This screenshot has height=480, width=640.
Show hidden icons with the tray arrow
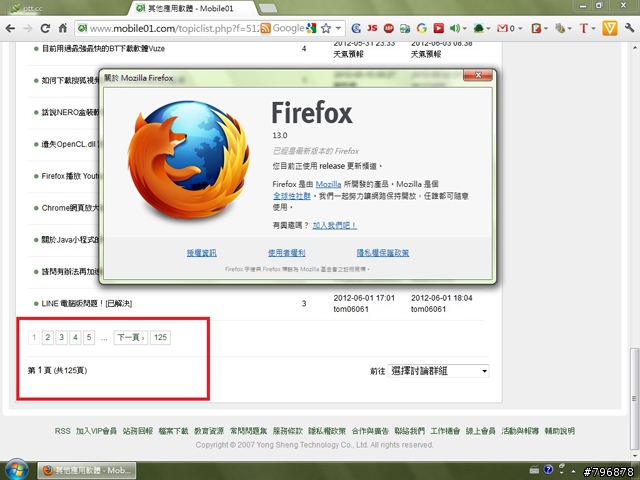573,471
